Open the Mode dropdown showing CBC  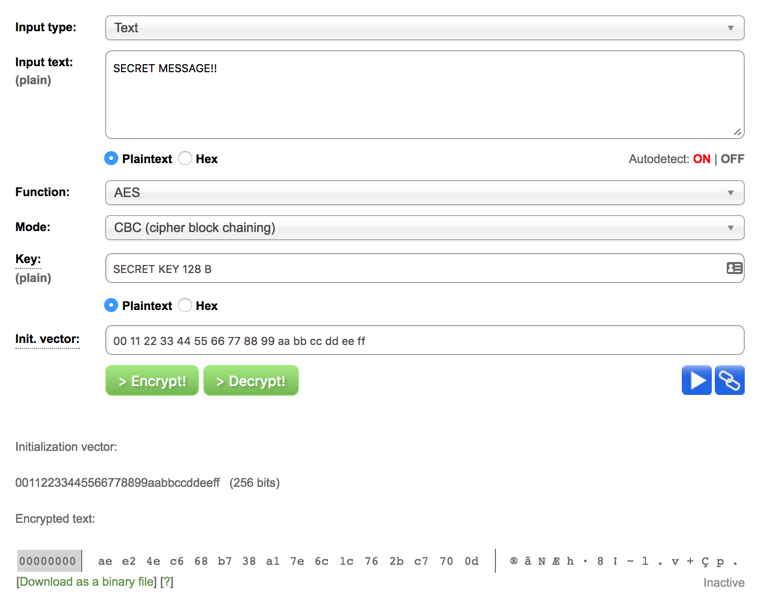[x=424, y=228]
